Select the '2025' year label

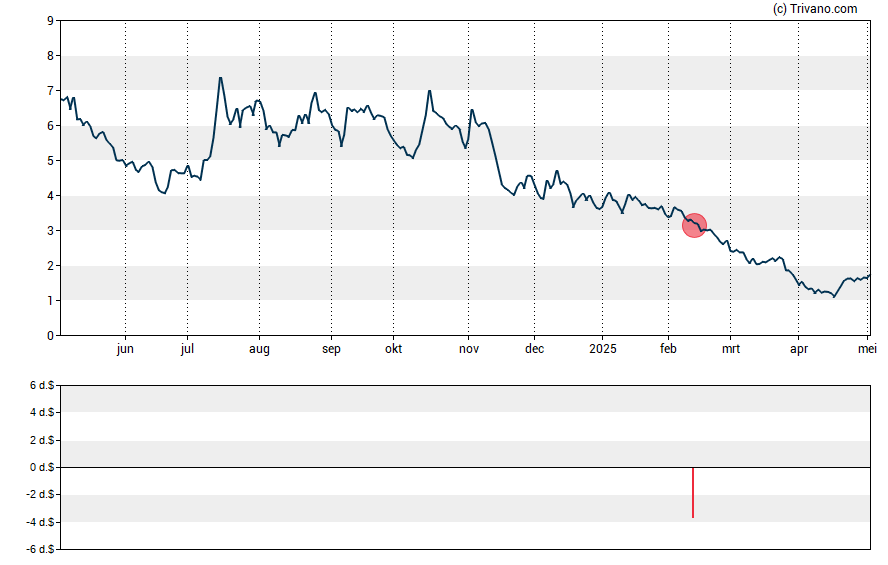coord(603,349)
